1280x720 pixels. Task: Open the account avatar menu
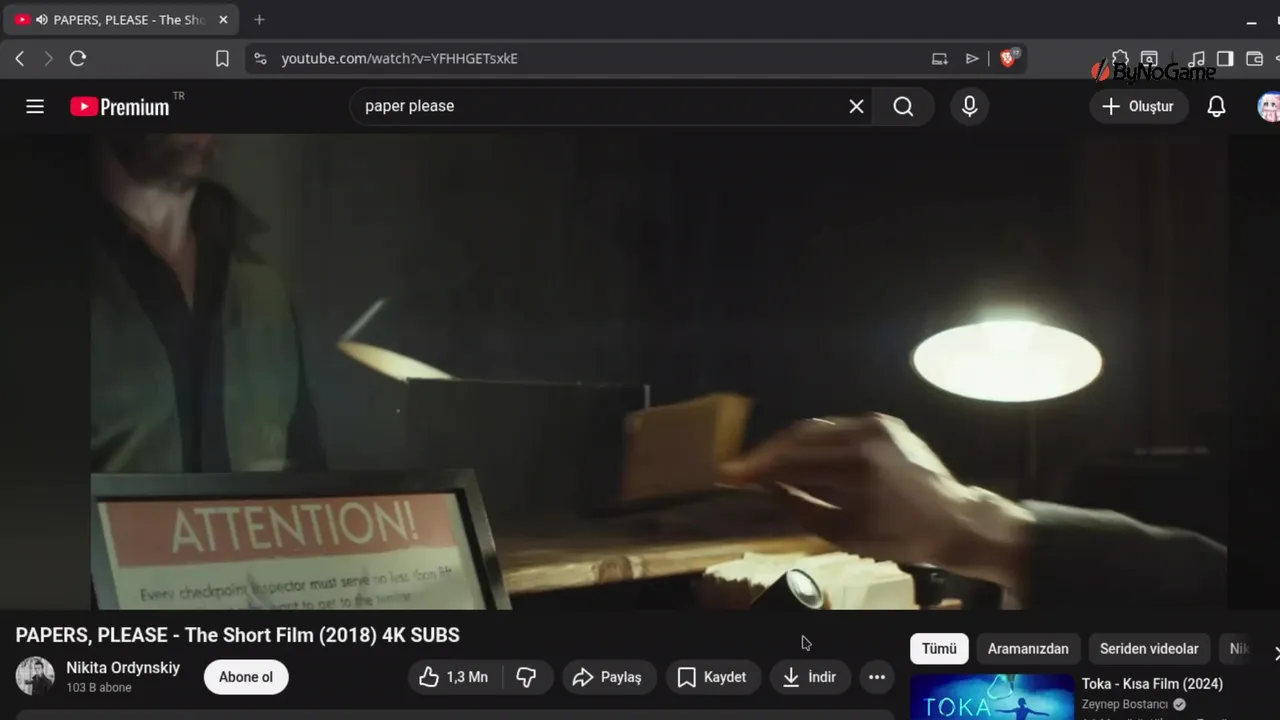coord(1270,106)
